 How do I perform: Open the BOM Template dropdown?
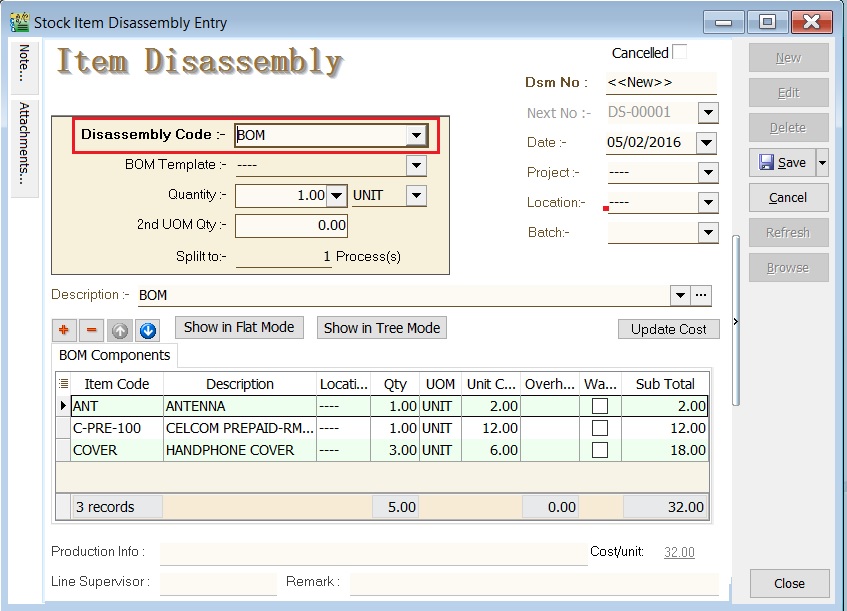418,164
